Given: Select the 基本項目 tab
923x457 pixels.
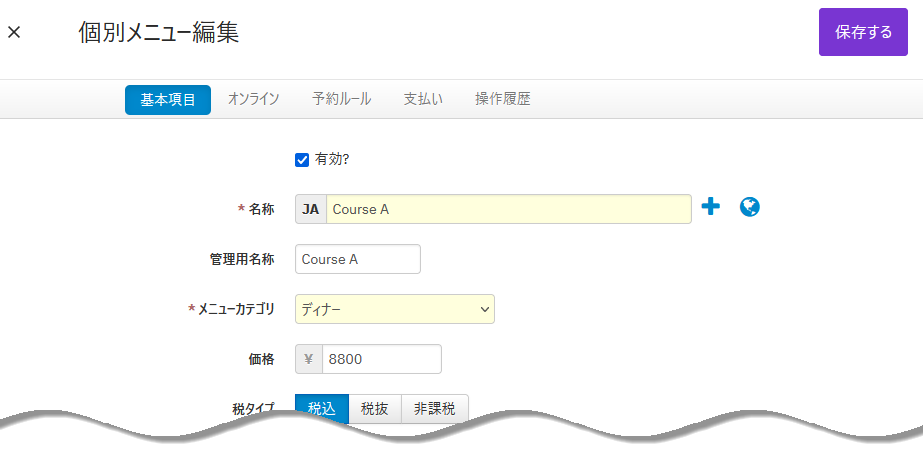Looking at the screenshot, I should click(168, 100).
